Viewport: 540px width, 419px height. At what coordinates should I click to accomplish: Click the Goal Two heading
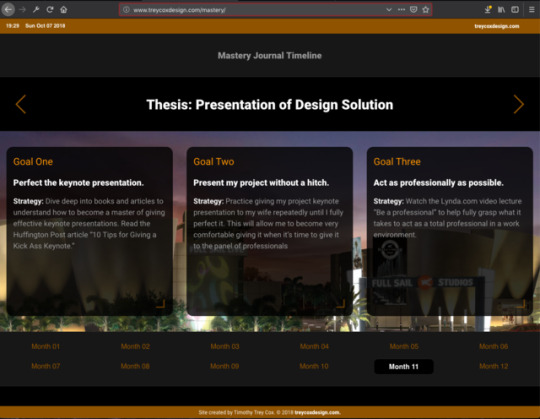coord(214,161)
